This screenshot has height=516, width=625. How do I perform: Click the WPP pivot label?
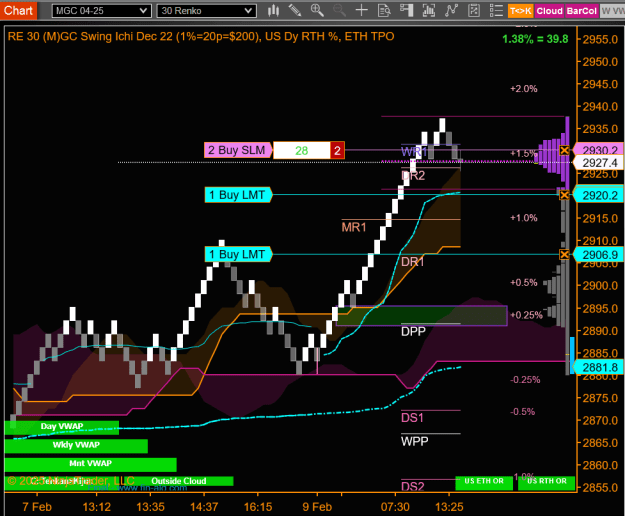pos(415,441)
